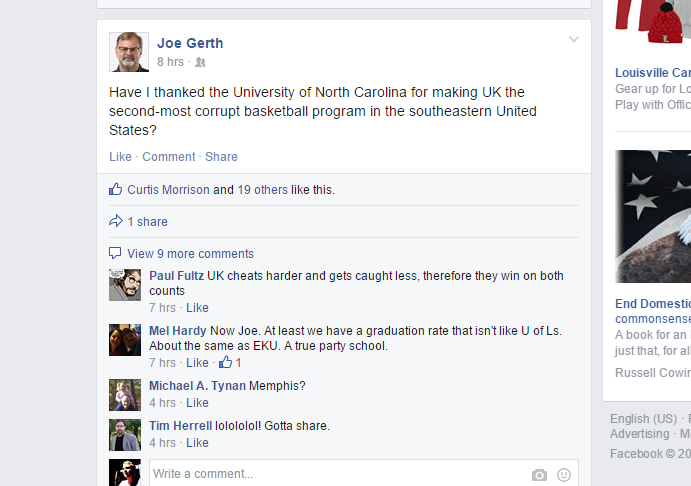
Task: Expand View 9 more comments
Action: click(190, 254)
